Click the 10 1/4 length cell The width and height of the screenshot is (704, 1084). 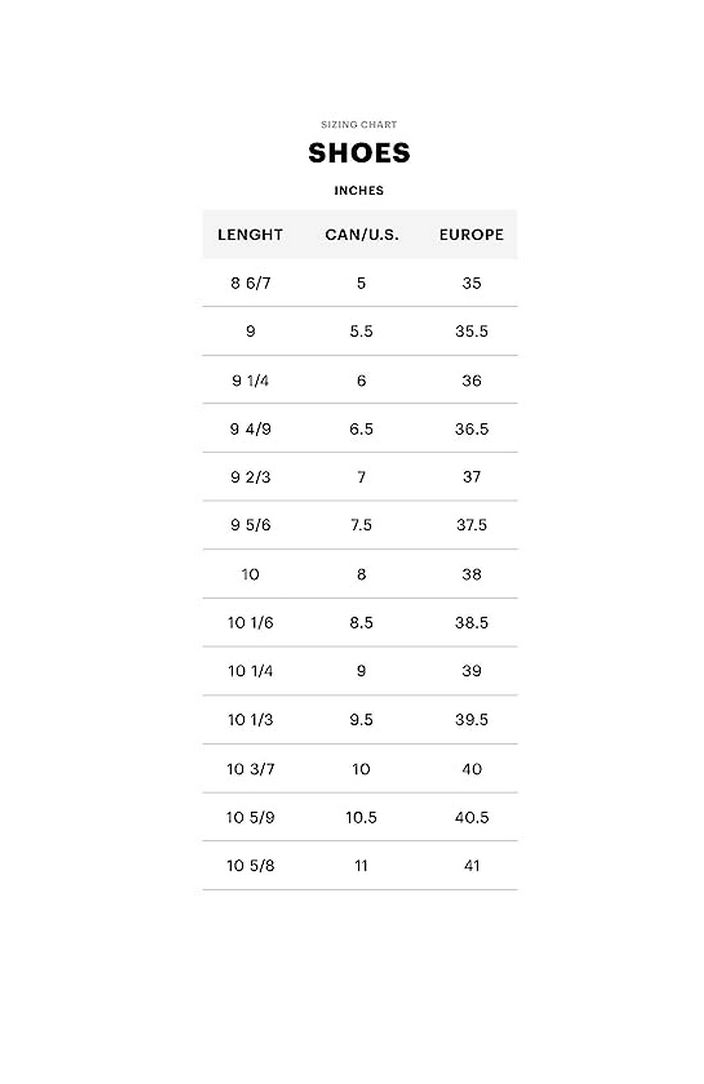click(x=250, y=671)
